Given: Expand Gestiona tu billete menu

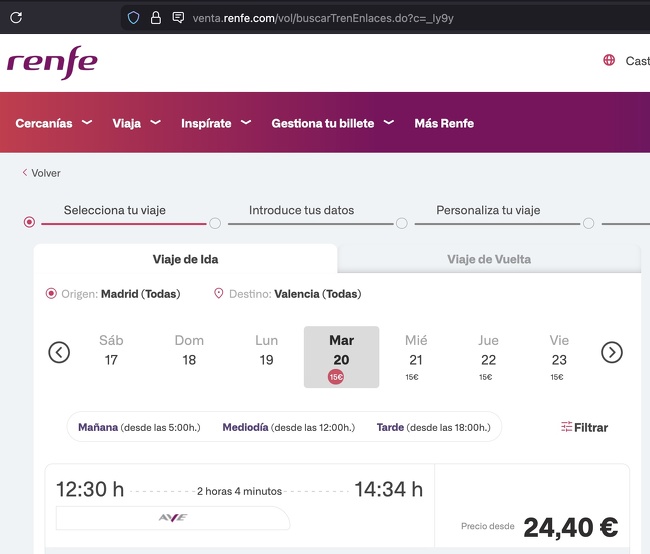Looking at the screenshot, I should (x=332, y=123).
